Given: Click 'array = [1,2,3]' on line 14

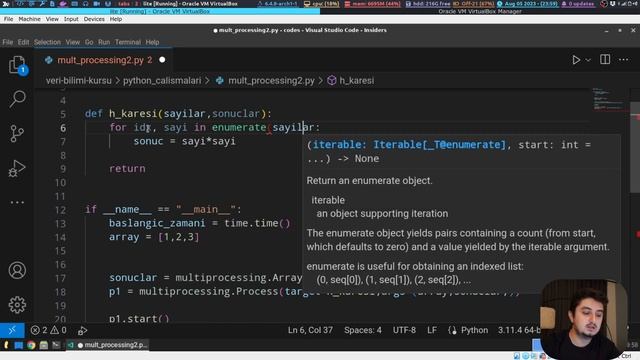Looking at the screenshot, I should click(154, 237).
